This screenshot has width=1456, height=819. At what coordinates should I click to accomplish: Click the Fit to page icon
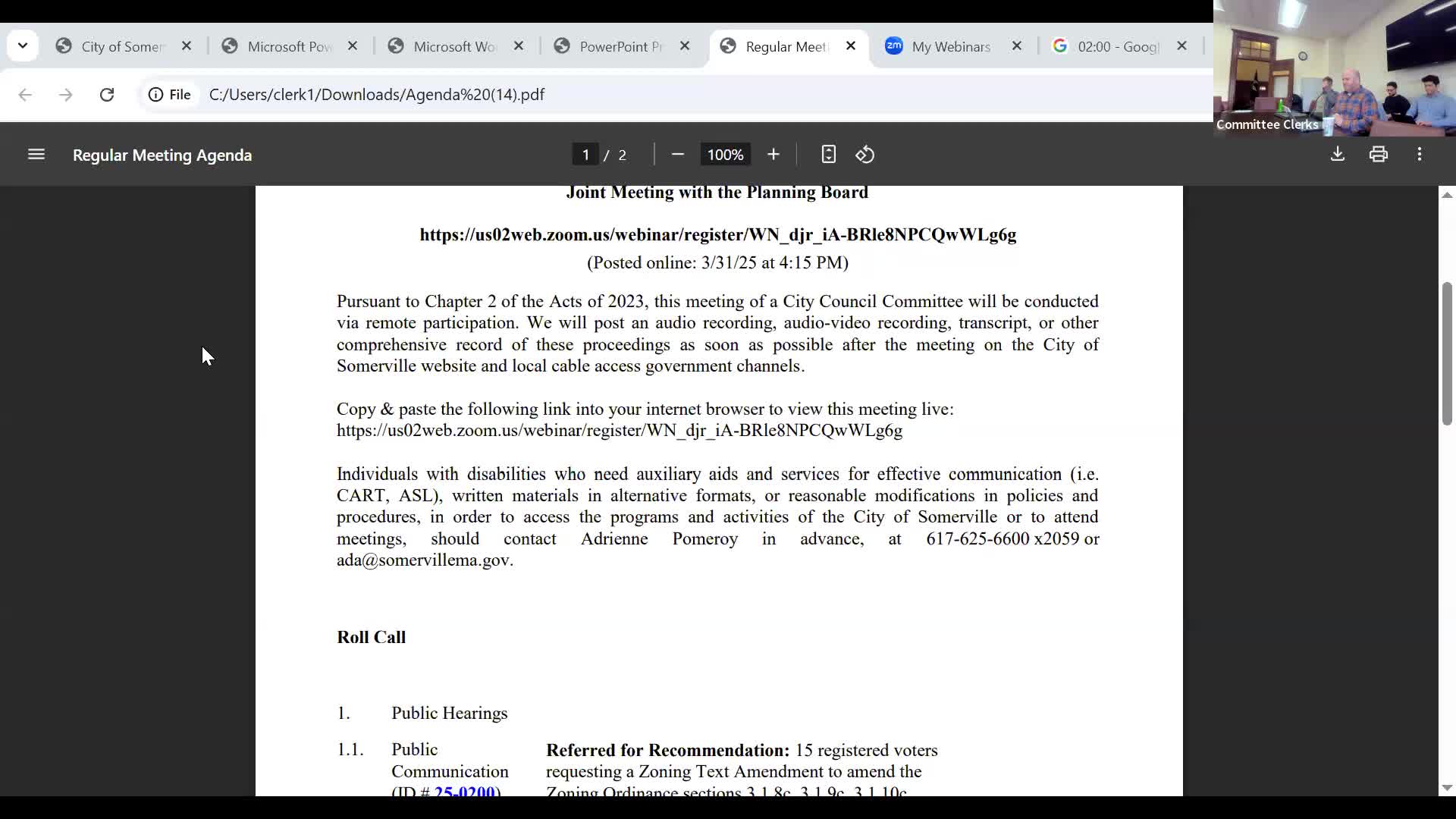pos(828,155)
